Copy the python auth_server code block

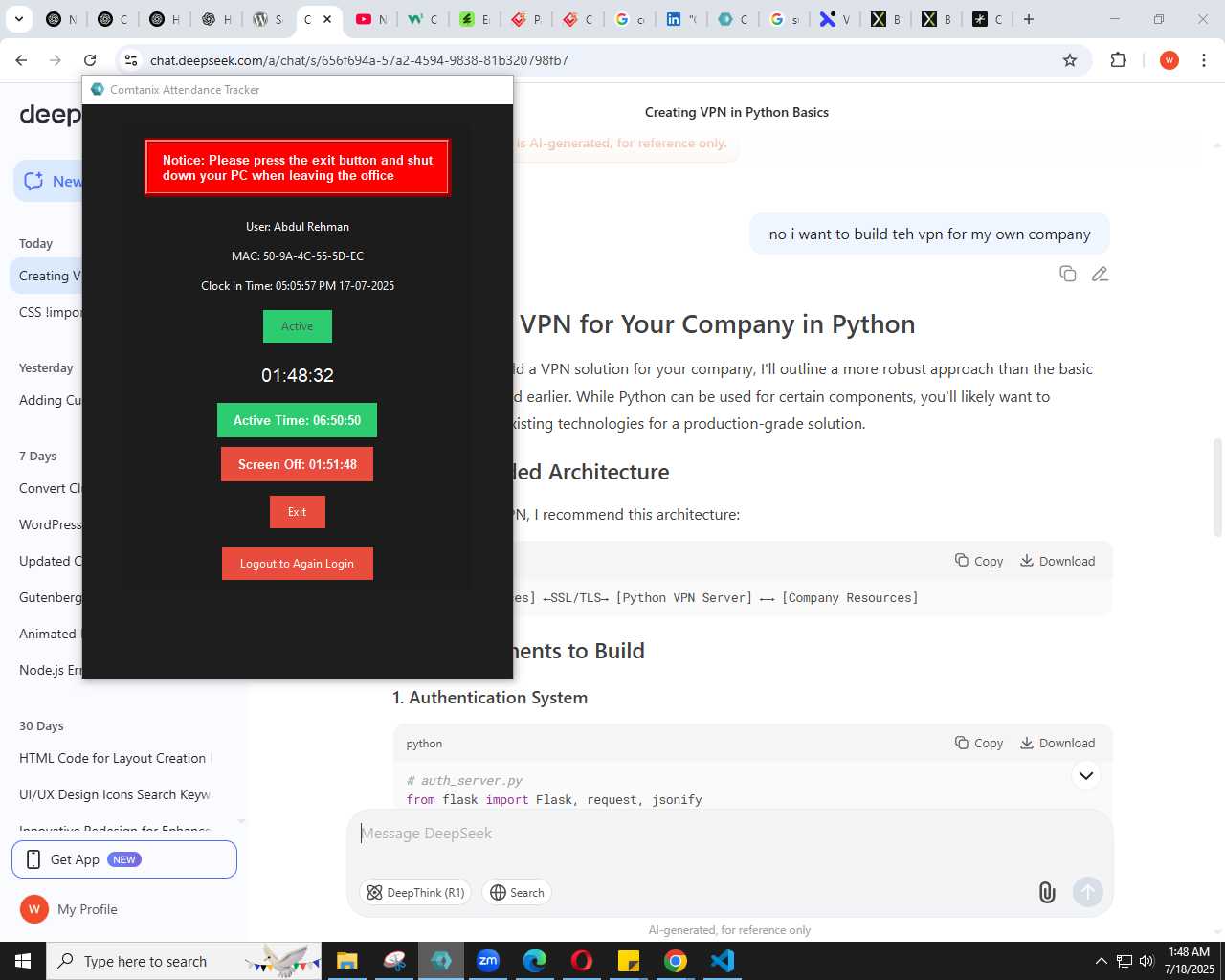(x=979, y=743)
